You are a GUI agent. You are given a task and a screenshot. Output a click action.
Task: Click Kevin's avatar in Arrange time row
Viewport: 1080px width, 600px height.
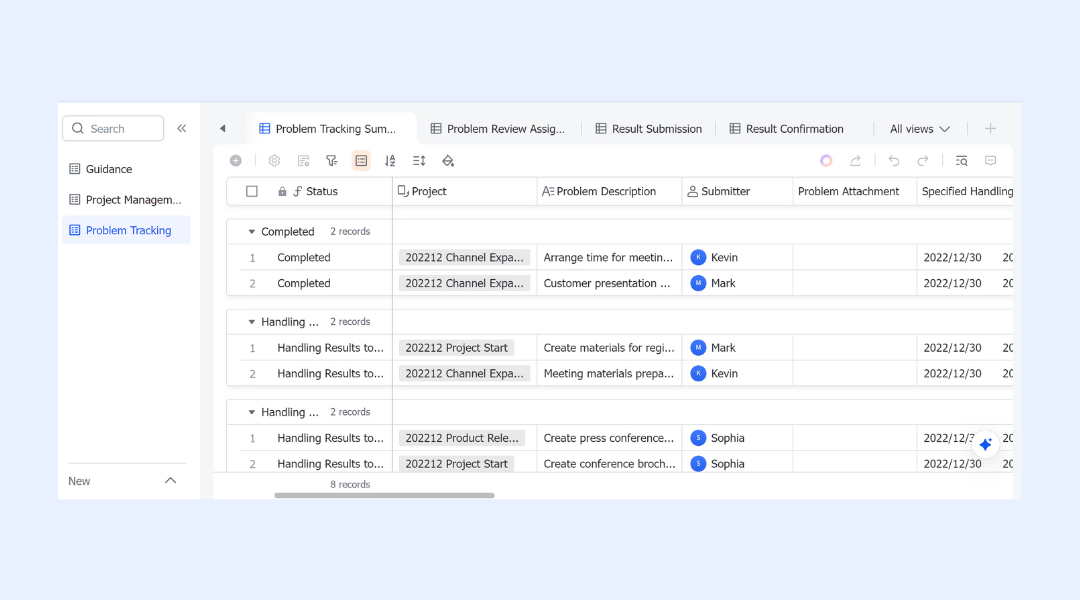pos(698,257)
